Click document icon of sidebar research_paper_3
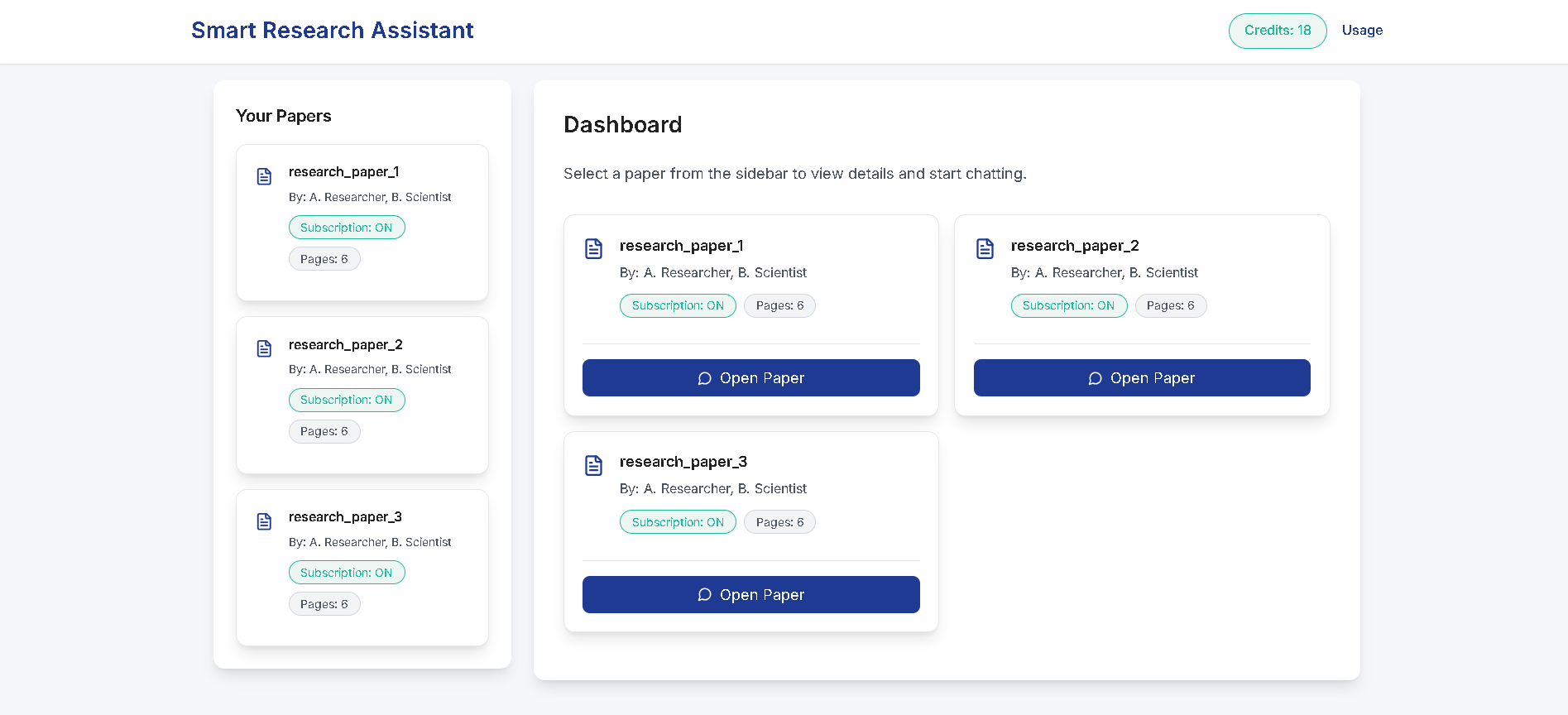The height and width of the screenshot is (715, 1568). click(264, 521)
